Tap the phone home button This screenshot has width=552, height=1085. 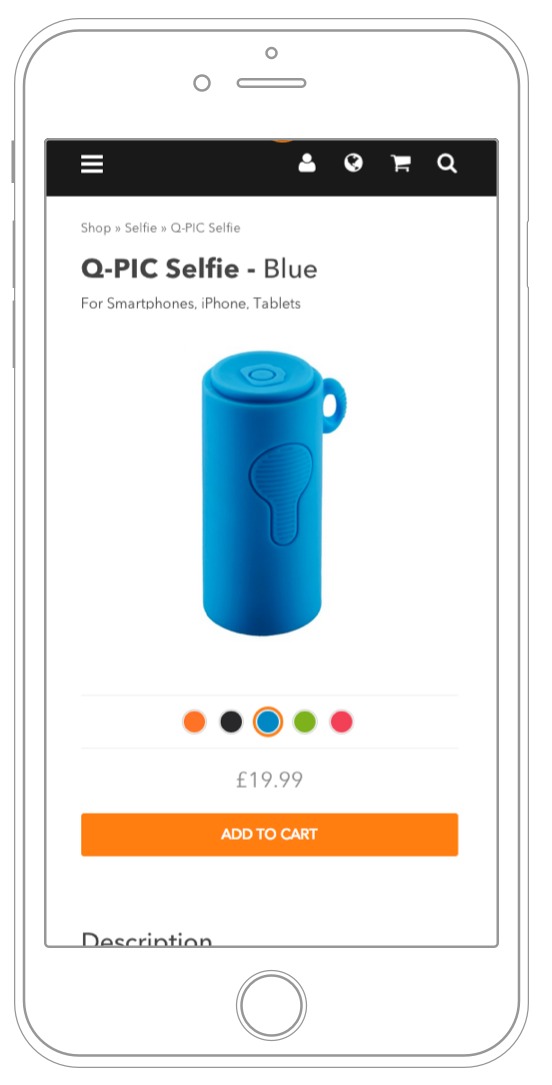point(271,1005)
